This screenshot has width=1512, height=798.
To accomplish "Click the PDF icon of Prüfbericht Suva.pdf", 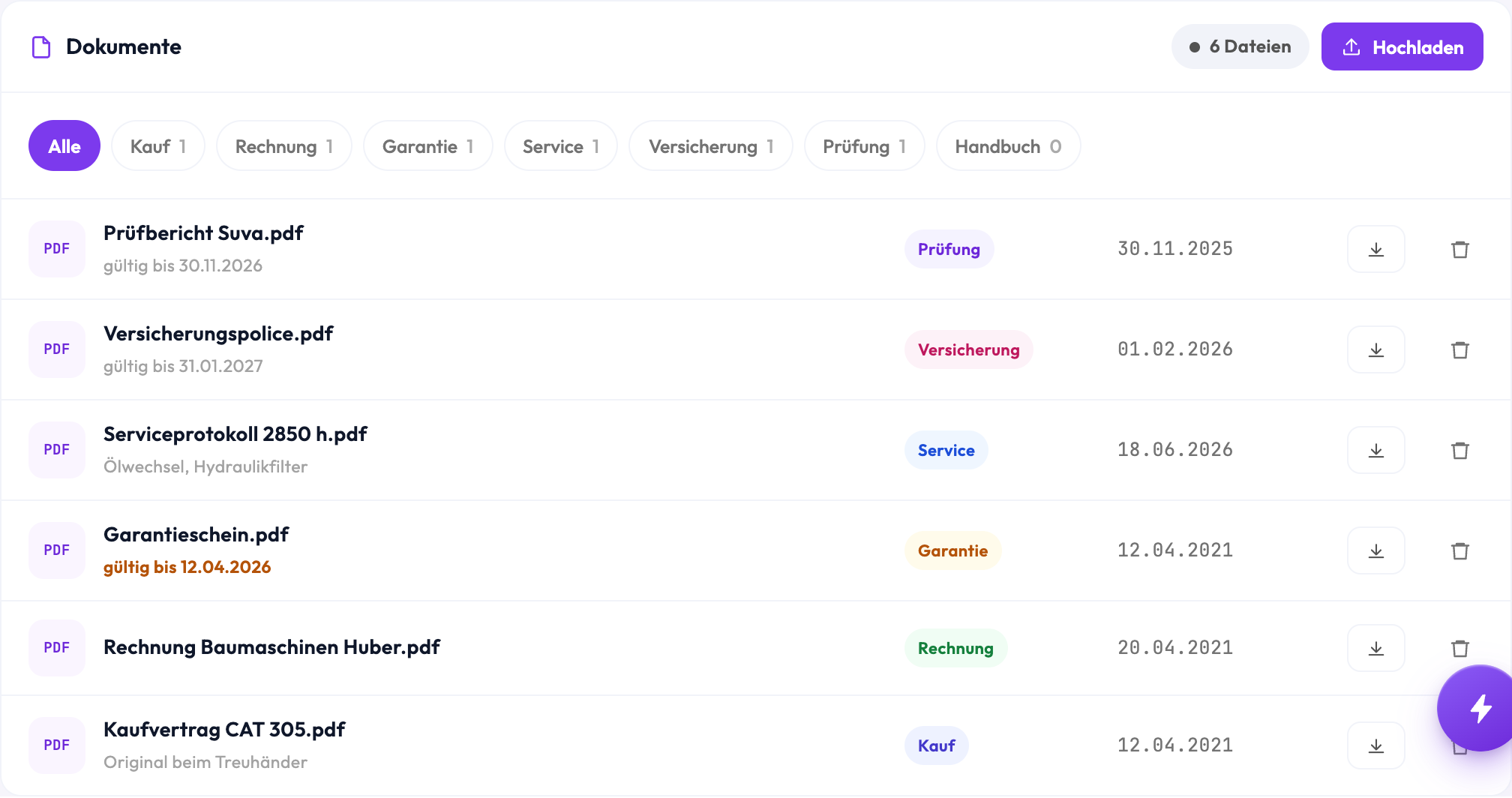I will pyautogui.click(x=57, y=249).
